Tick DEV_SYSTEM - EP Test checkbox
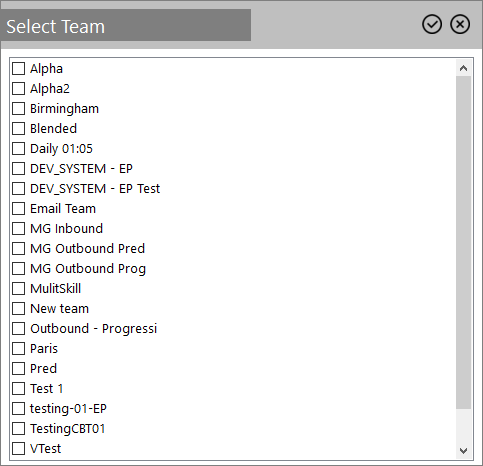The width and height of the screenshot is (483, 466). 18,189
